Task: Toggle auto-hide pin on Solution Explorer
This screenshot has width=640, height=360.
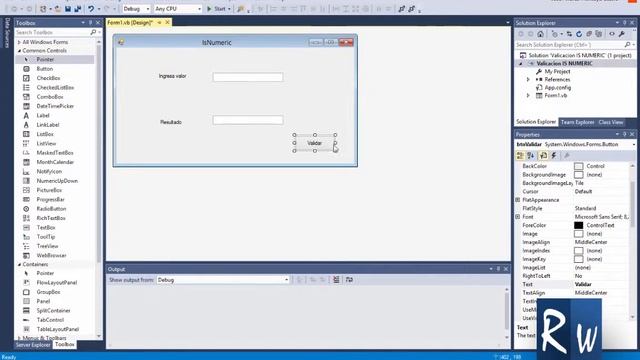Action: [624, 23]
